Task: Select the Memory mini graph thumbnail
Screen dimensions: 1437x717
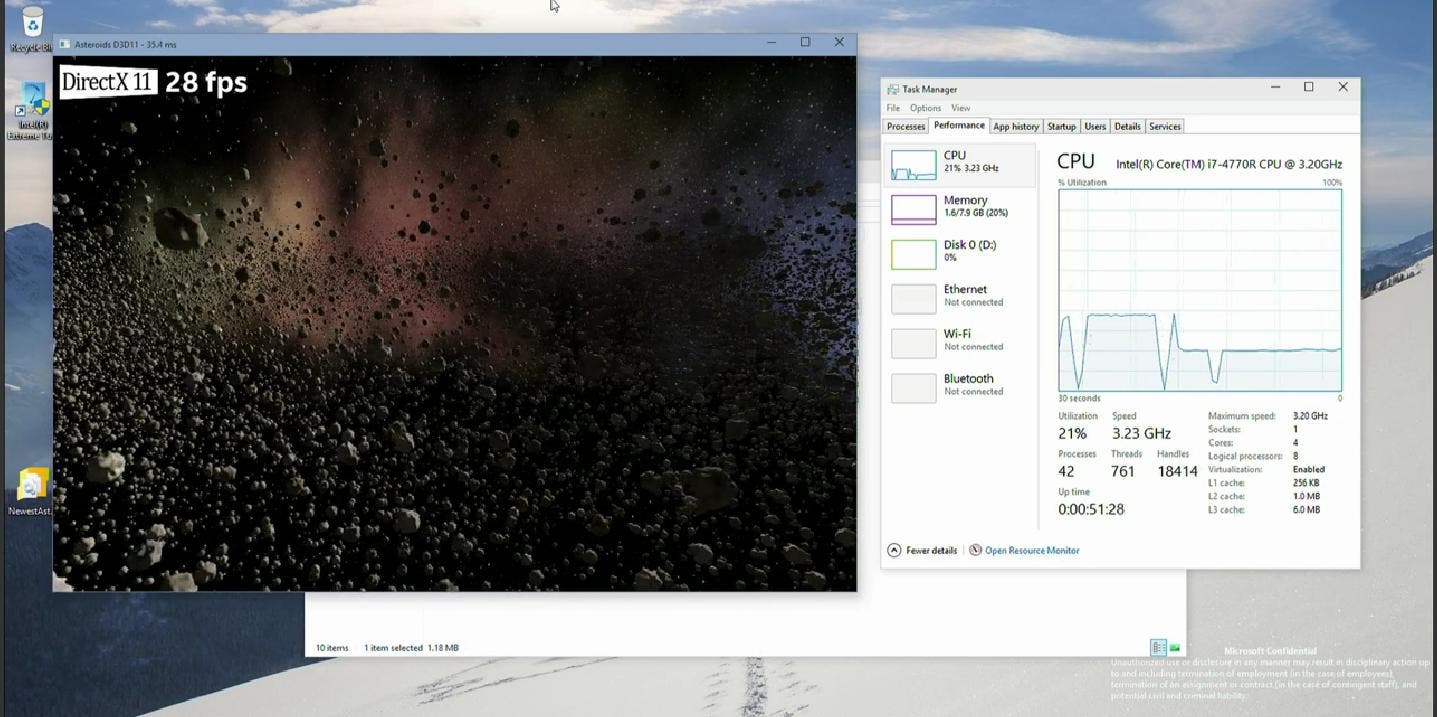Action: (913, 209)
